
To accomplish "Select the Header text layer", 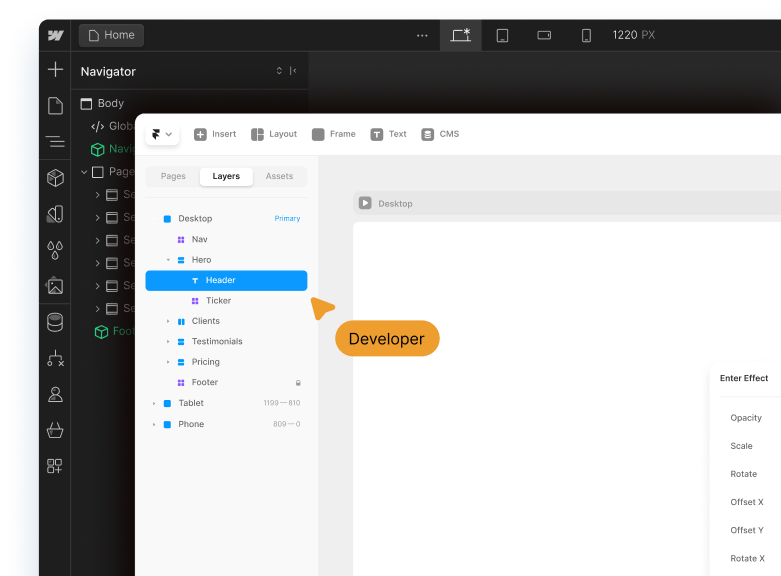I will tap(226, 281).
